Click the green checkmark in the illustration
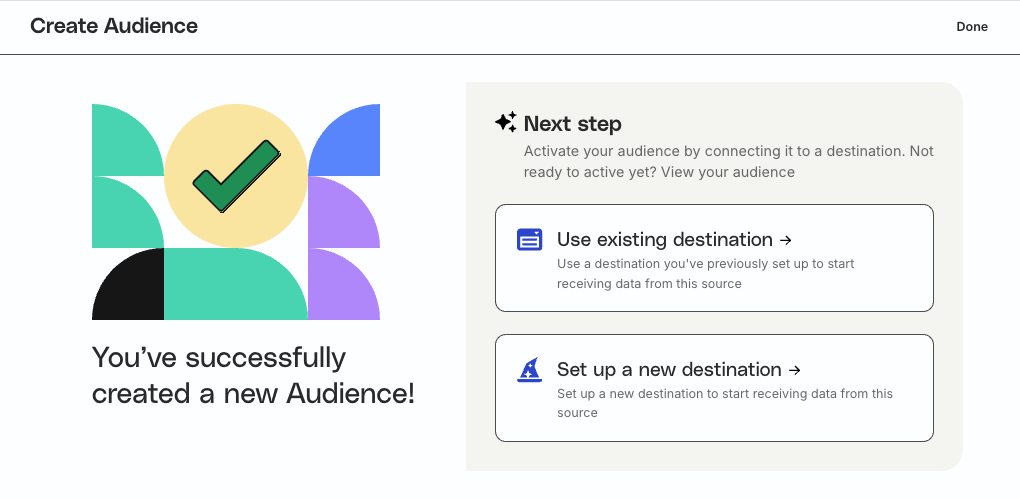 [x=236, y=176]
